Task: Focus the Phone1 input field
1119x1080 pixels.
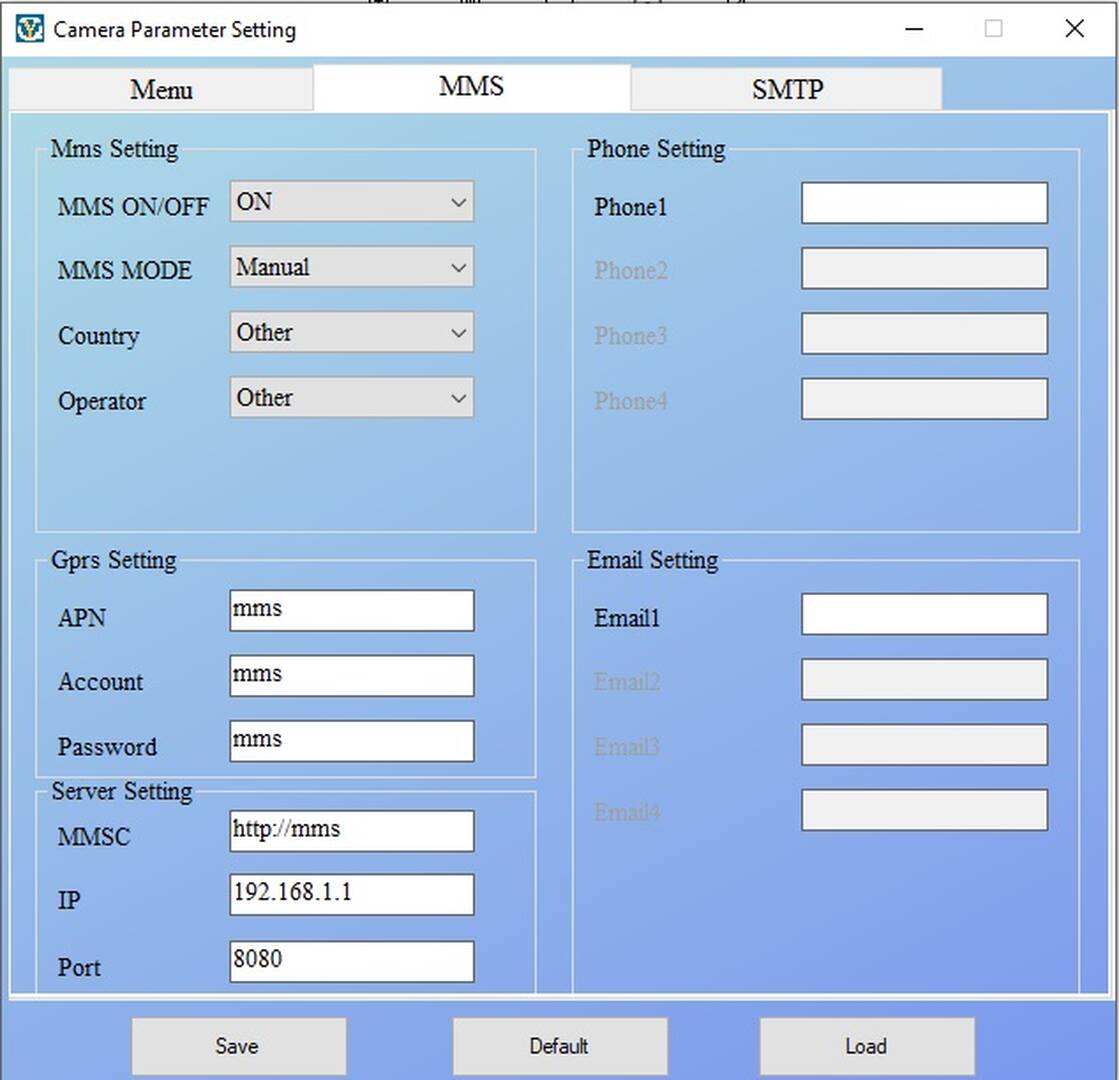Action: click(924, 204)
